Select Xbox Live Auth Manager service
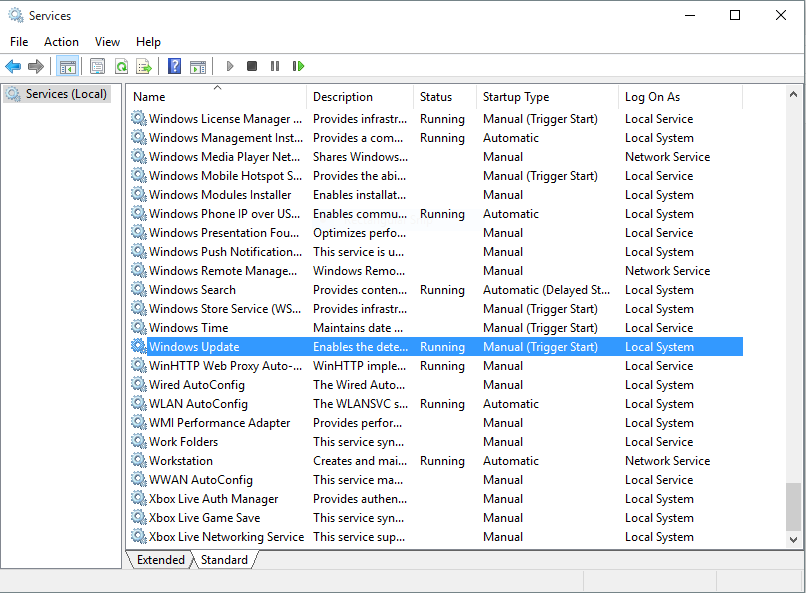The height and width of the screenshot is (593, 806). pos(437,498)
